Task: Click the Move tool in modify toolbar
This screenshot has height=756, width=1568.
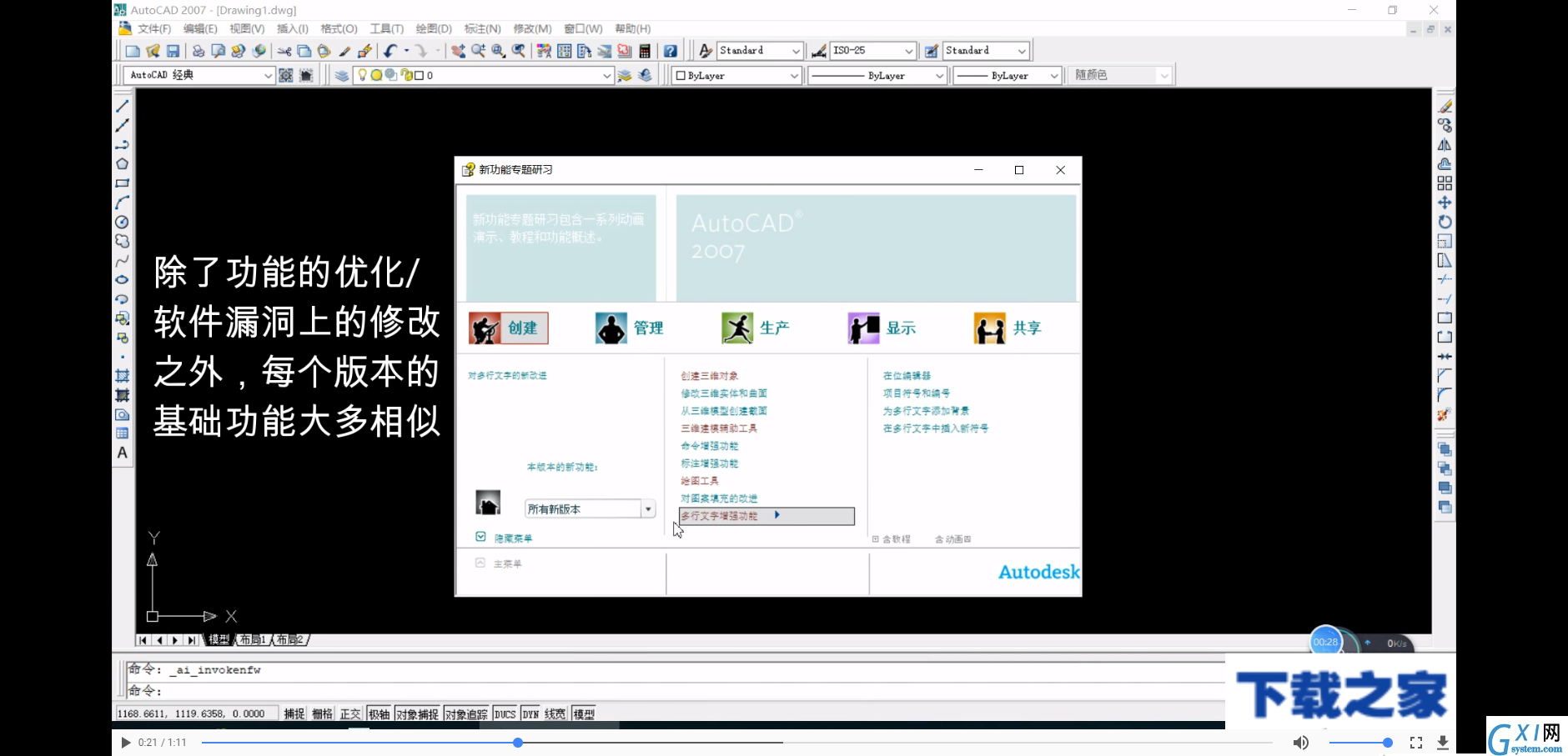Action: click(1445, 203)
